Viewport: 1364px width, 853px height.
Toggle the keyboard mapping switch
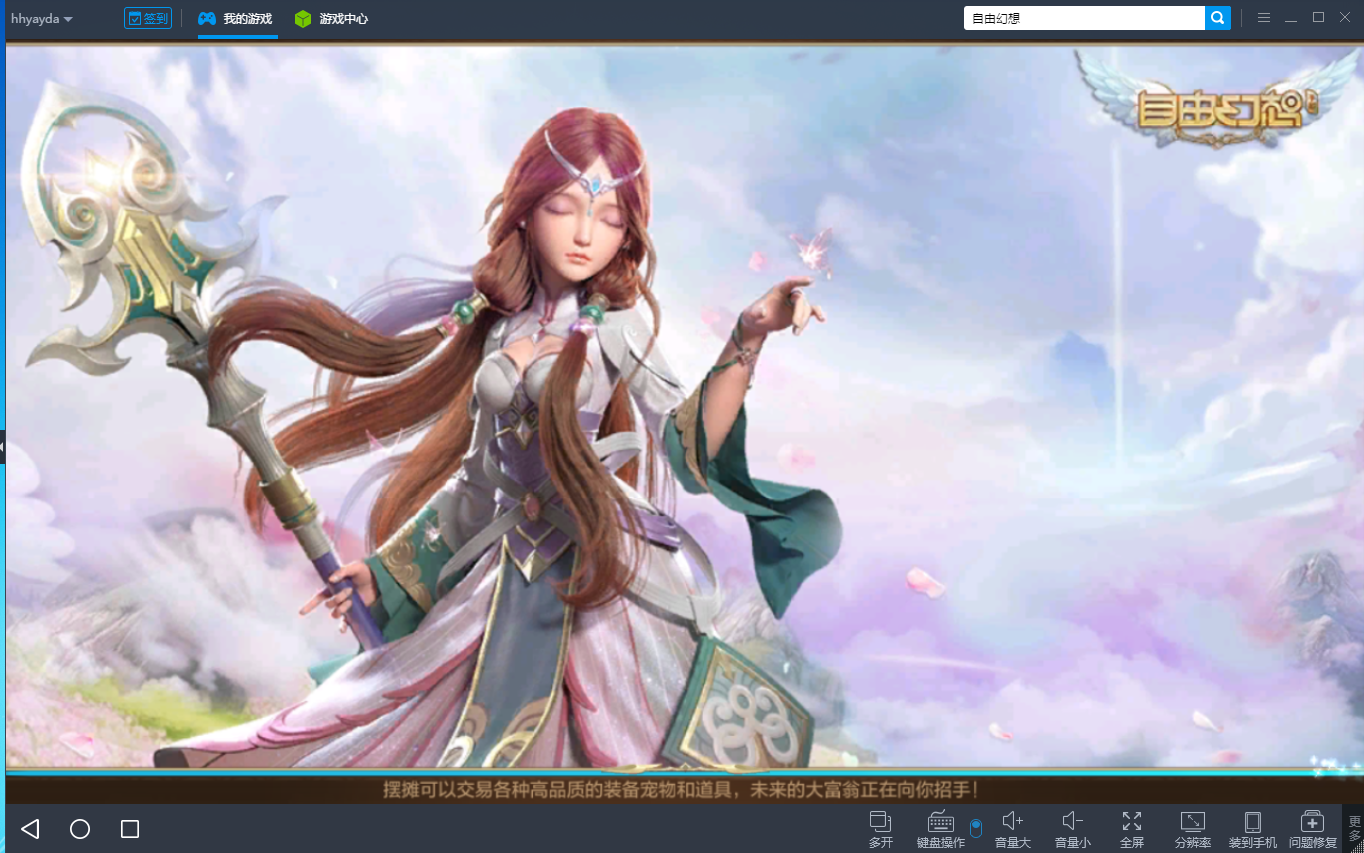pyautogui.click(x=976, y=828)
